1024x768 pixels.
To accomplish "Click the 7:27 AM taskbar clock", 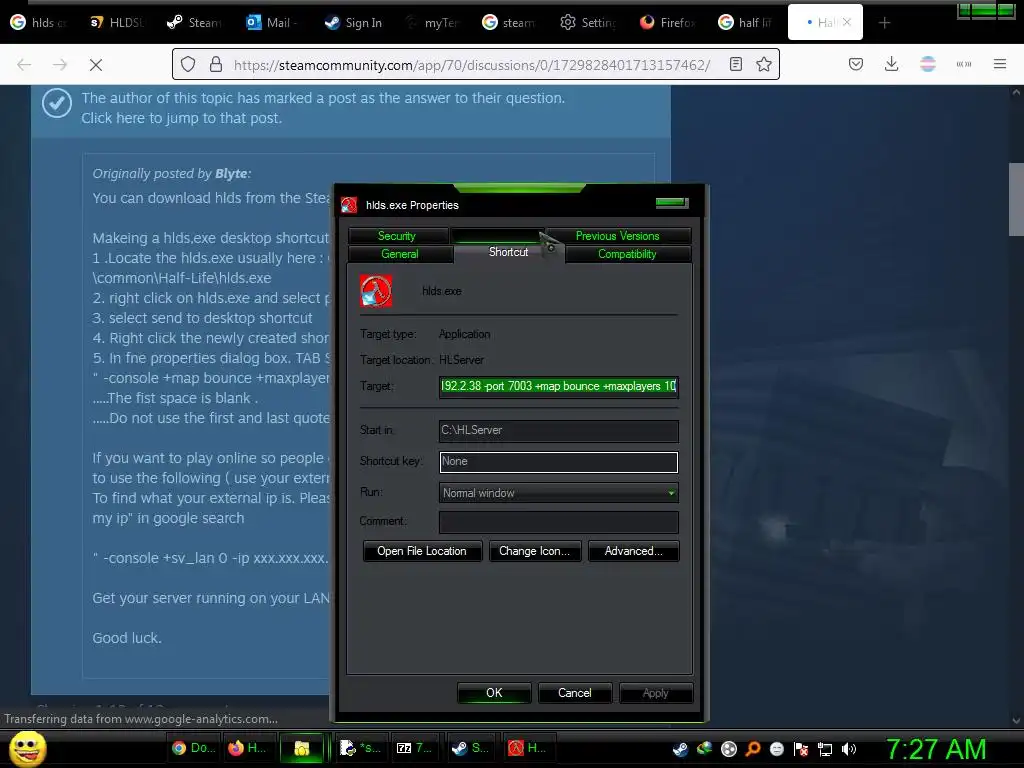I will 935,749.
